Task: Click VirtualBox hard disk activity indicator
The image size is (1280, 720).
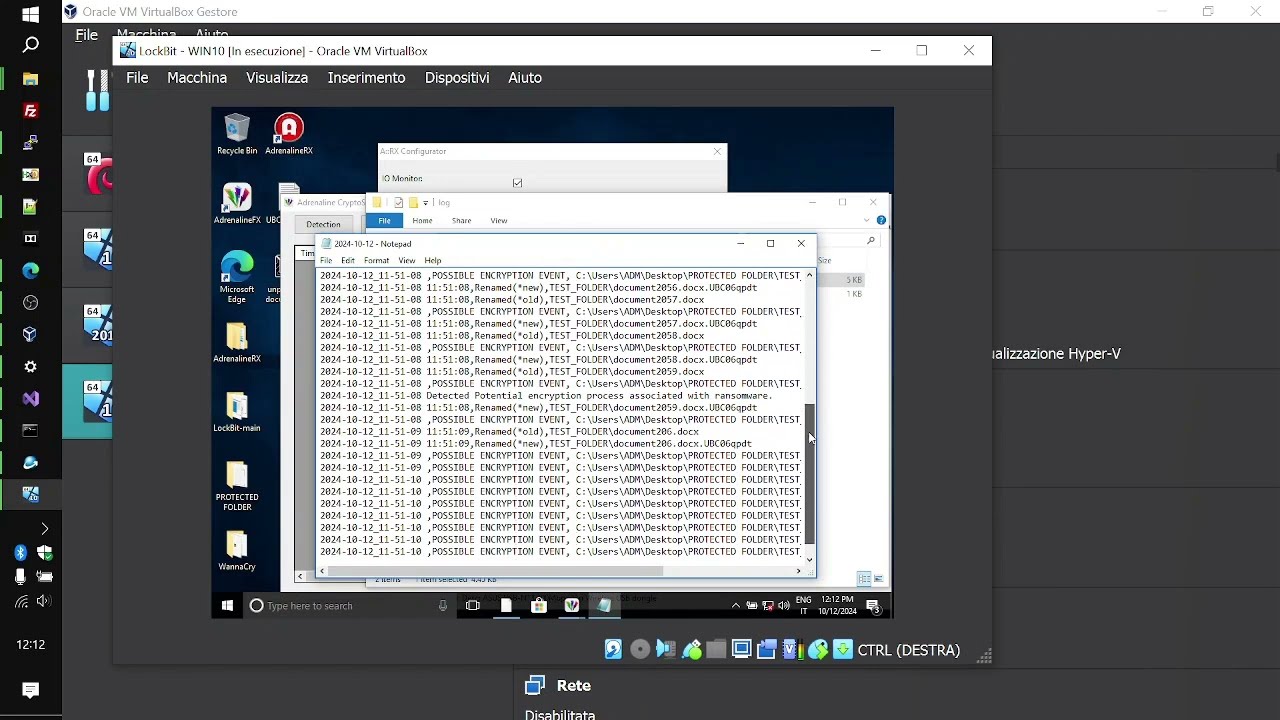Action: click(x=613, y=650)
